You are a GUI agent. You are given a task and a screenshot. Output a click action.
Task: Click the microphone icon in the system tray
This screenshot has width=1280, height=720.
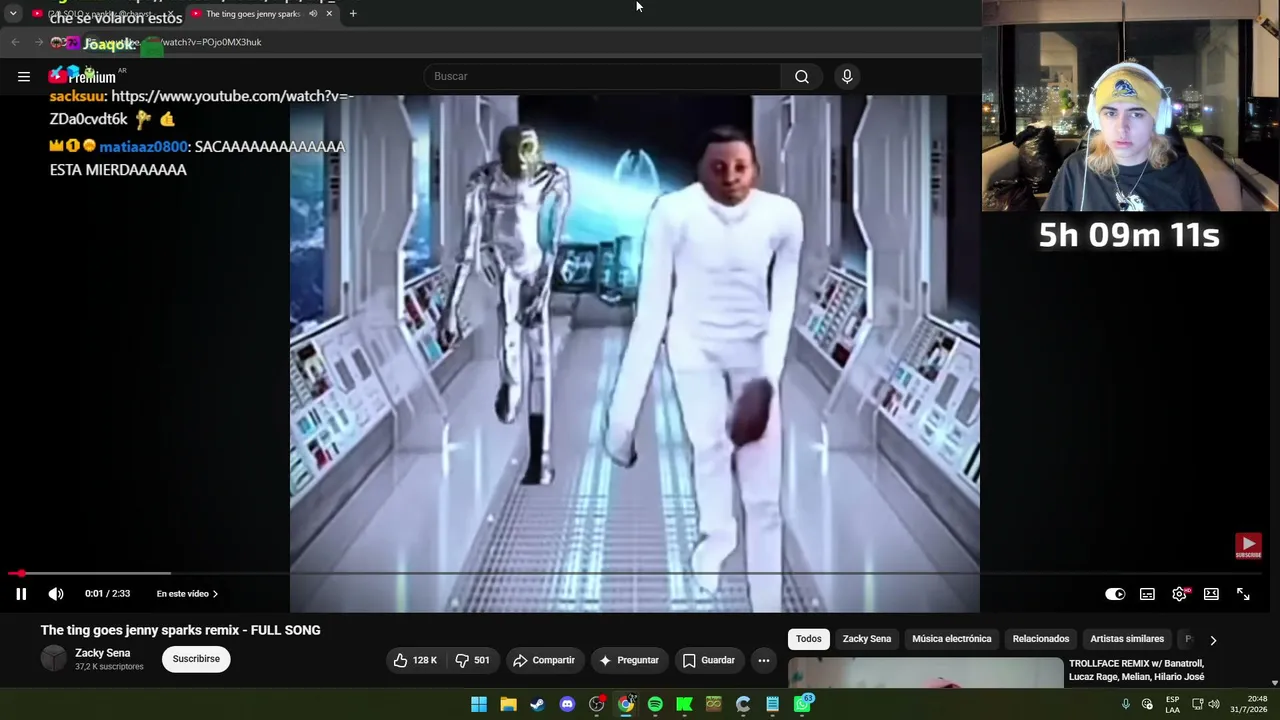(1126, 704)
